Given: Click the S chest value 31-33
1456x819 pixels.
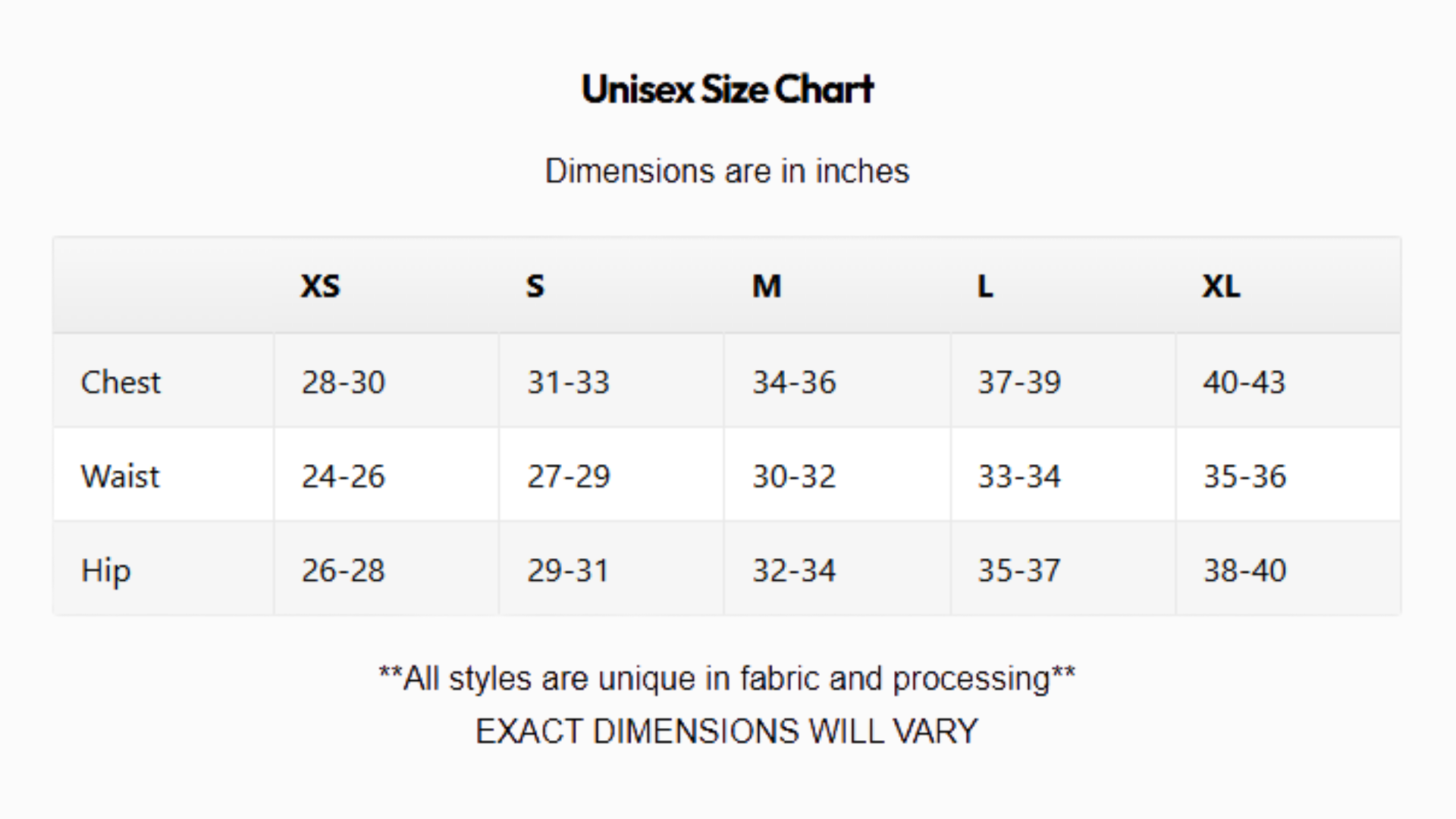Looking at the screenshot, I should tap(569, 382).
